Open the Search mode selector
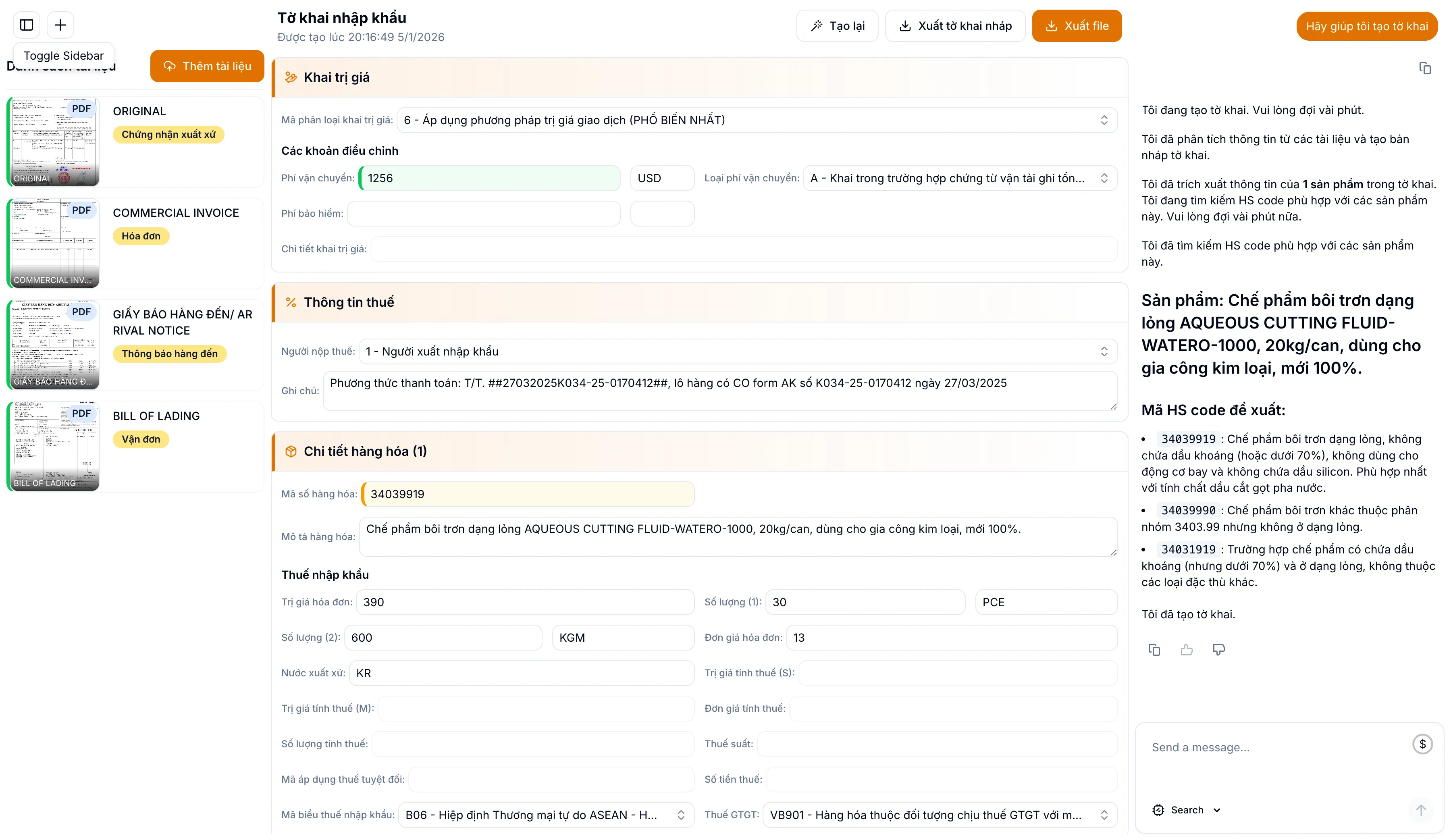Viewport: 1451px width, 840px height. 1187,809
